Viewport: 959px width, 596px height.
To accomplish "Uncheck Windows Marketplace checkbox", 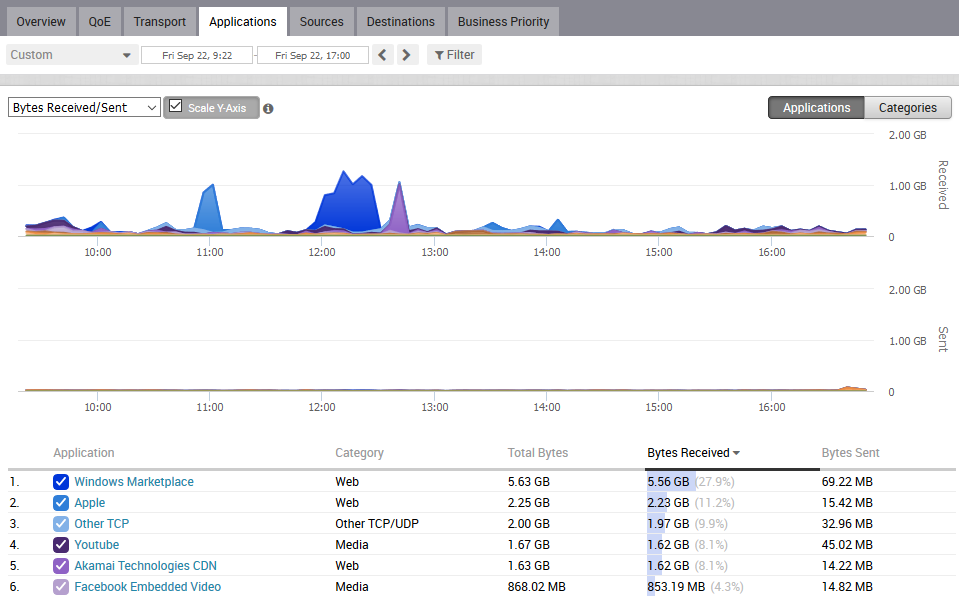I will click(61, 482).
